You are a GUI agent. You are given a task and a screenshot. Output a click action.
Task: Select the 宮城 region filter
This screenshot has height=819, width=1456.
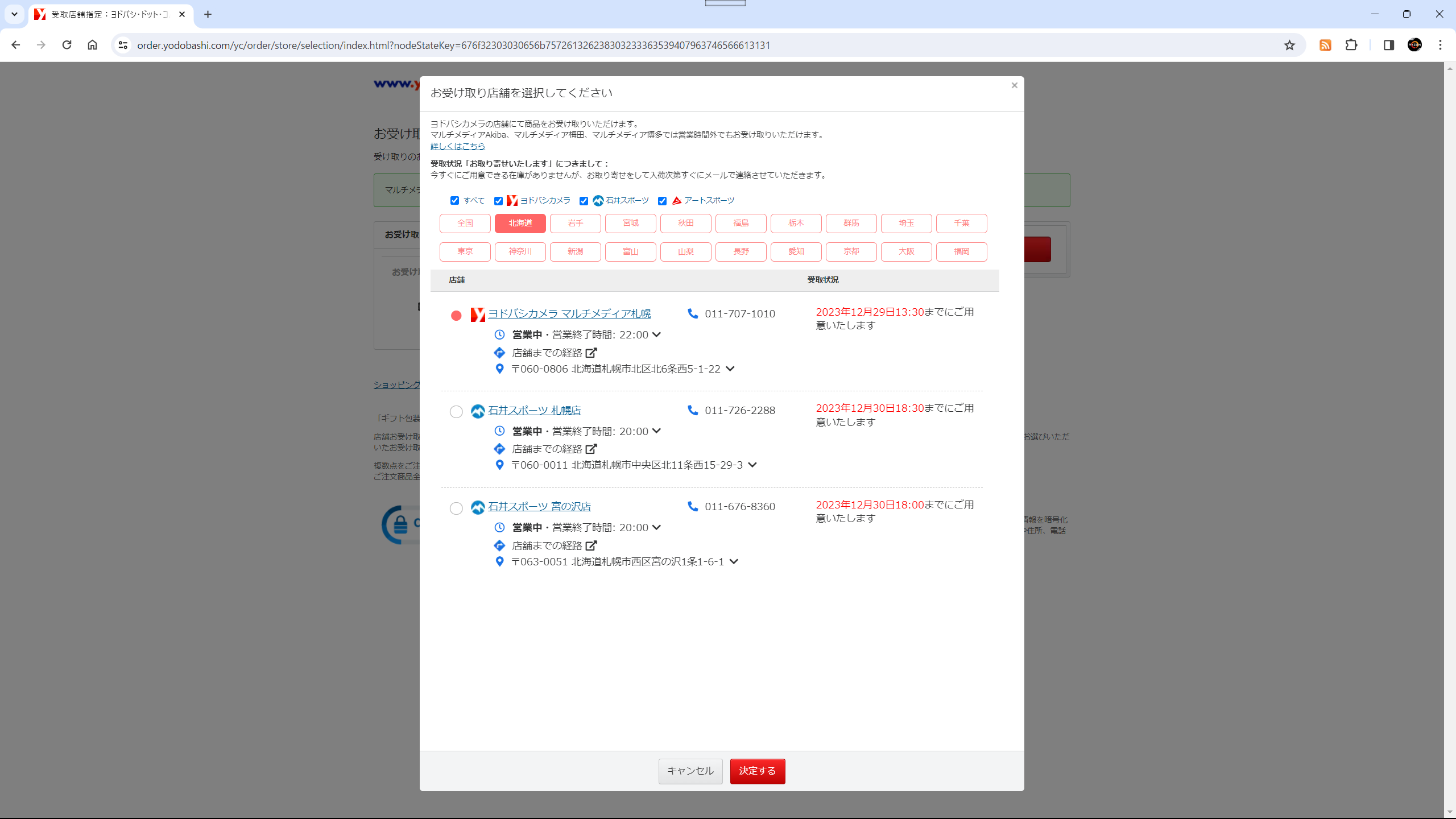[631, 224]
